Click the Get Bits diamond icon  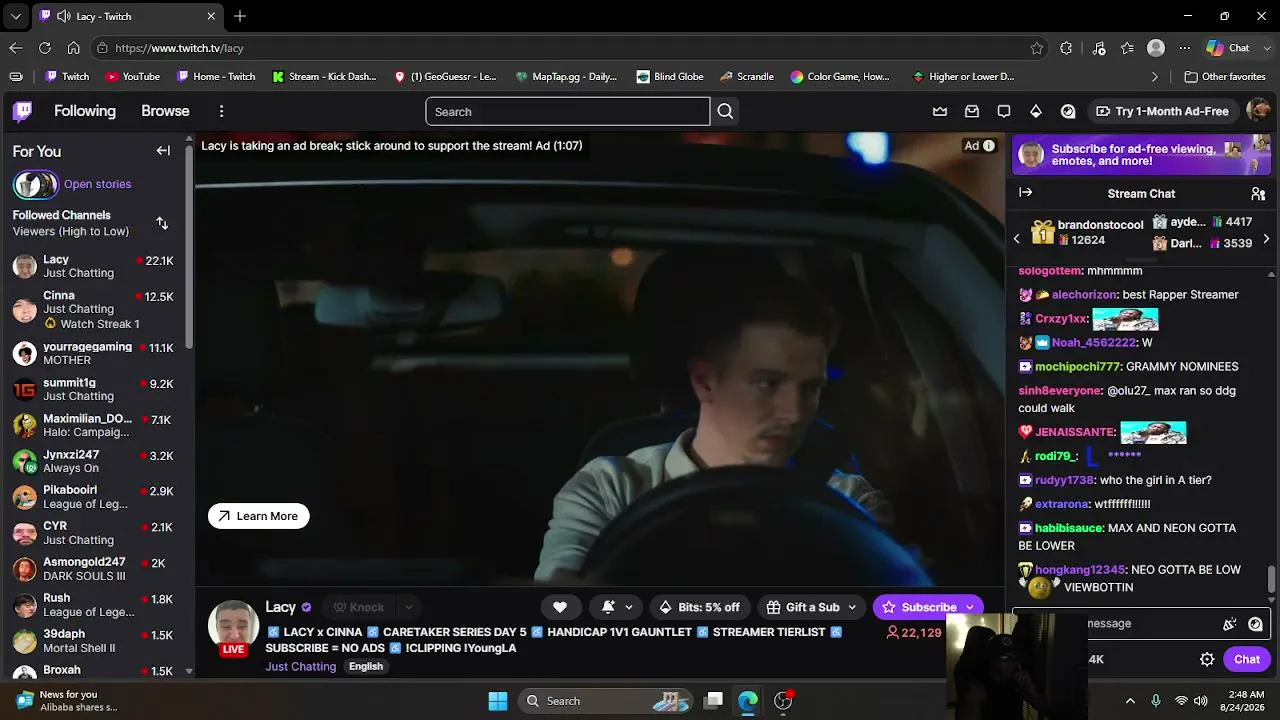1036,111
